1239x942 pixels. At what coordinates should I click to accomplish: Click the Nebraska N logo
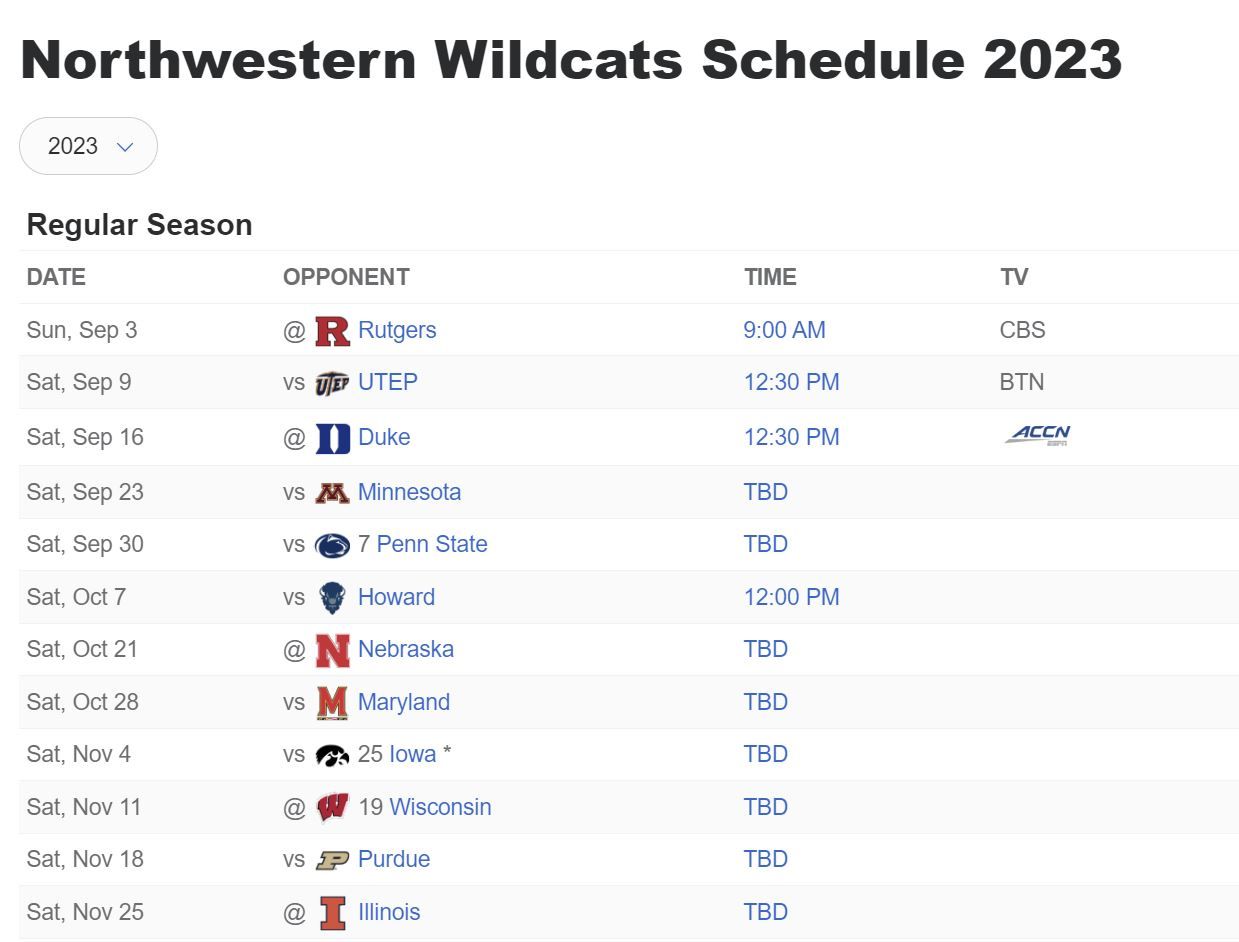click(332, 650)
